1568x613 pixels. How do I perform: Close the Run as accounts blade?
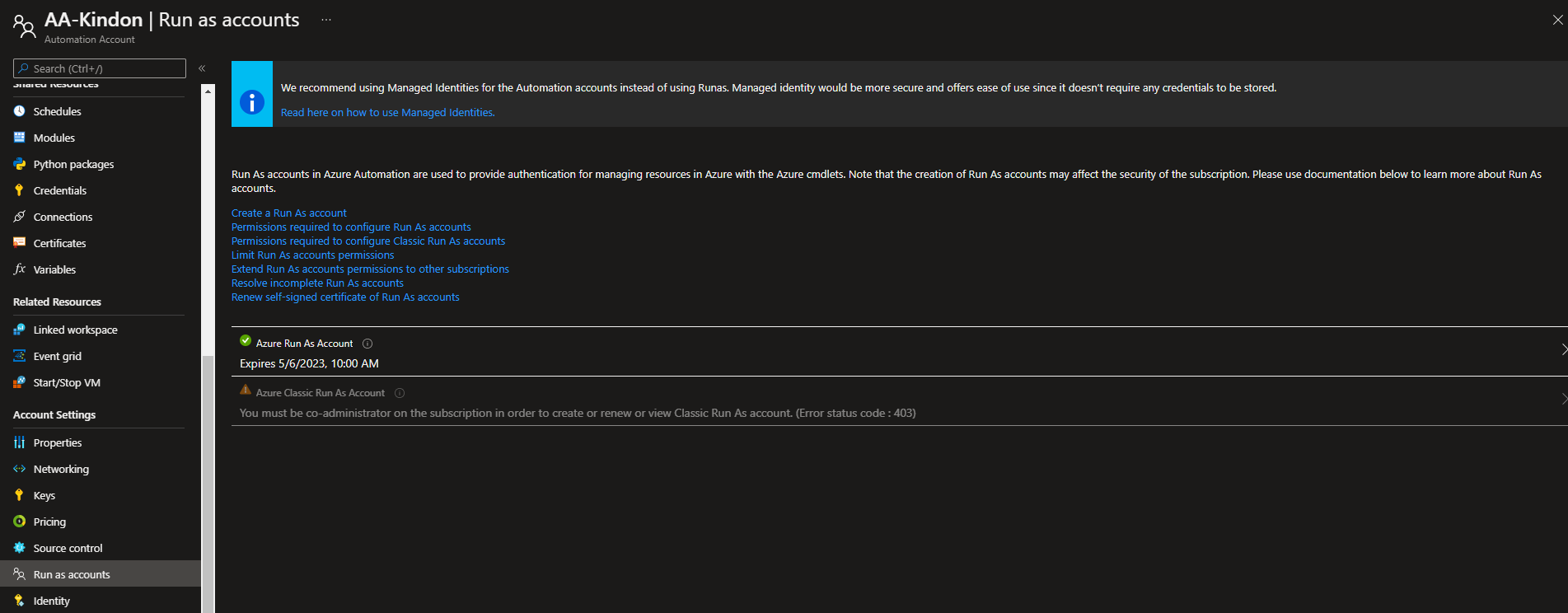tap(1557, 20)
